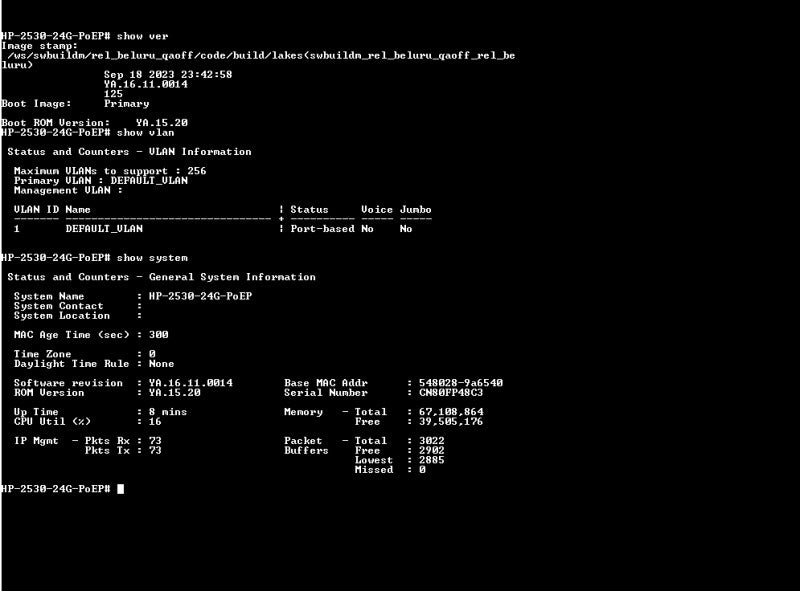800x591 pixels.
Task: Click the build number '125'
Action: tap(113, 94)
